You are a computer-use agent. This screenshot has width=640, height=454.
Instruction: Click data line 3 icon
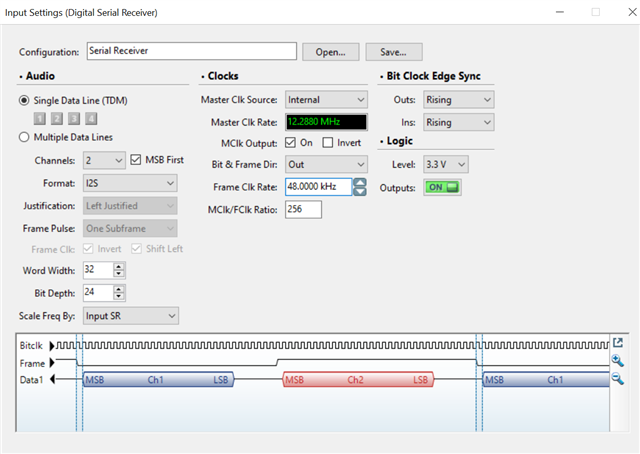coord(74,119)
